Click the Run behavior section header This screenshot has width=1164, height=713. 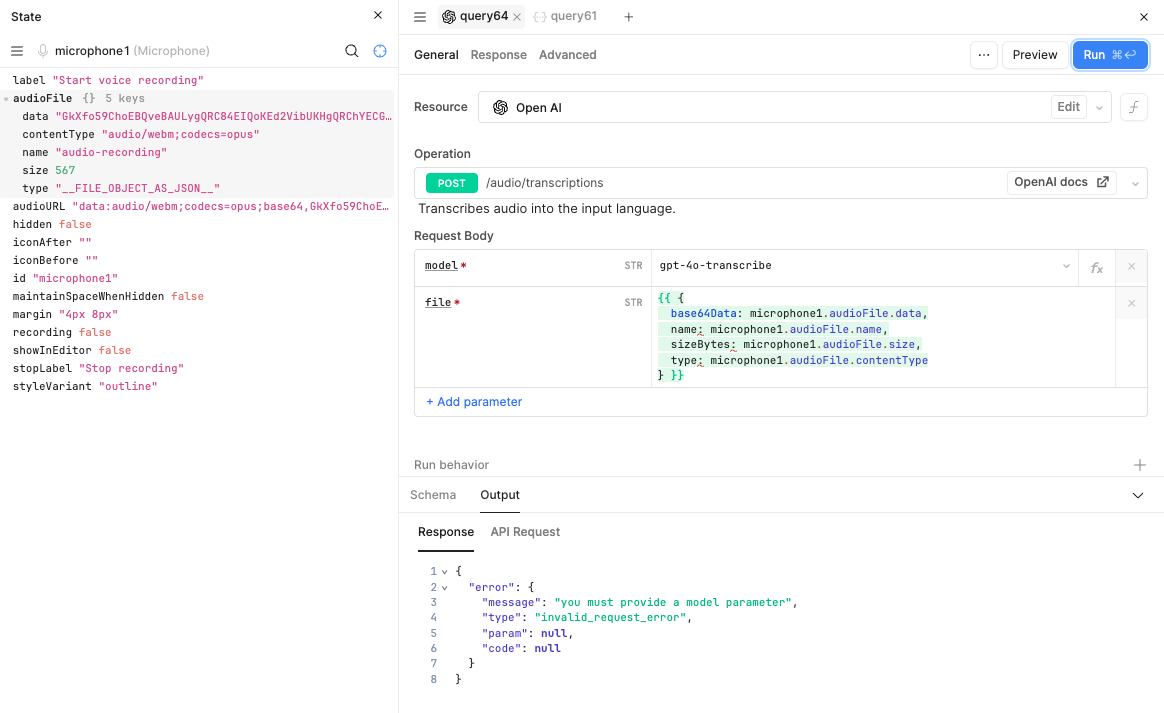(x=451, y=465)
